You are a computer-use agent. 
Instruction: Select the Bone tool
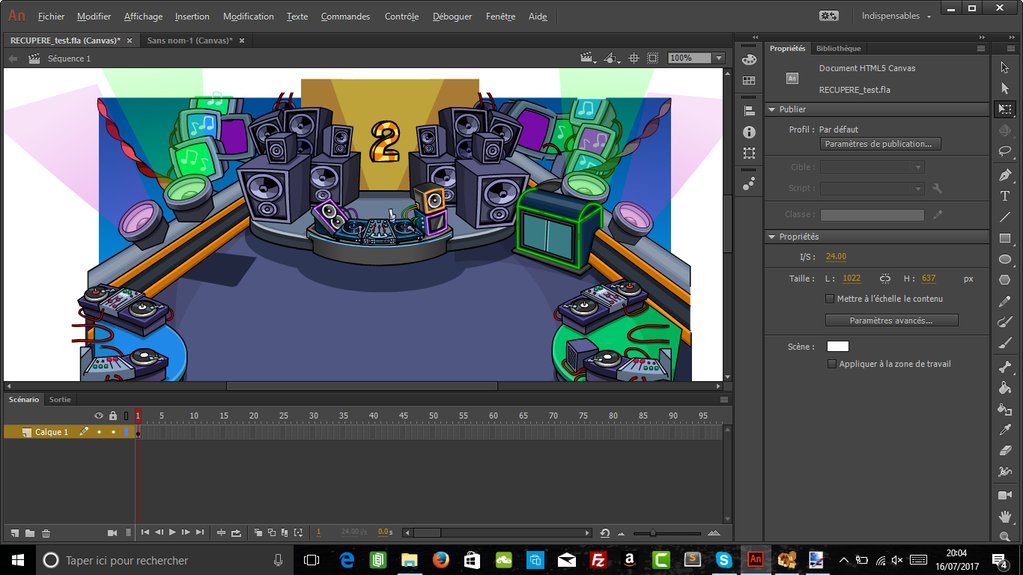click(x=1005, y=367)
